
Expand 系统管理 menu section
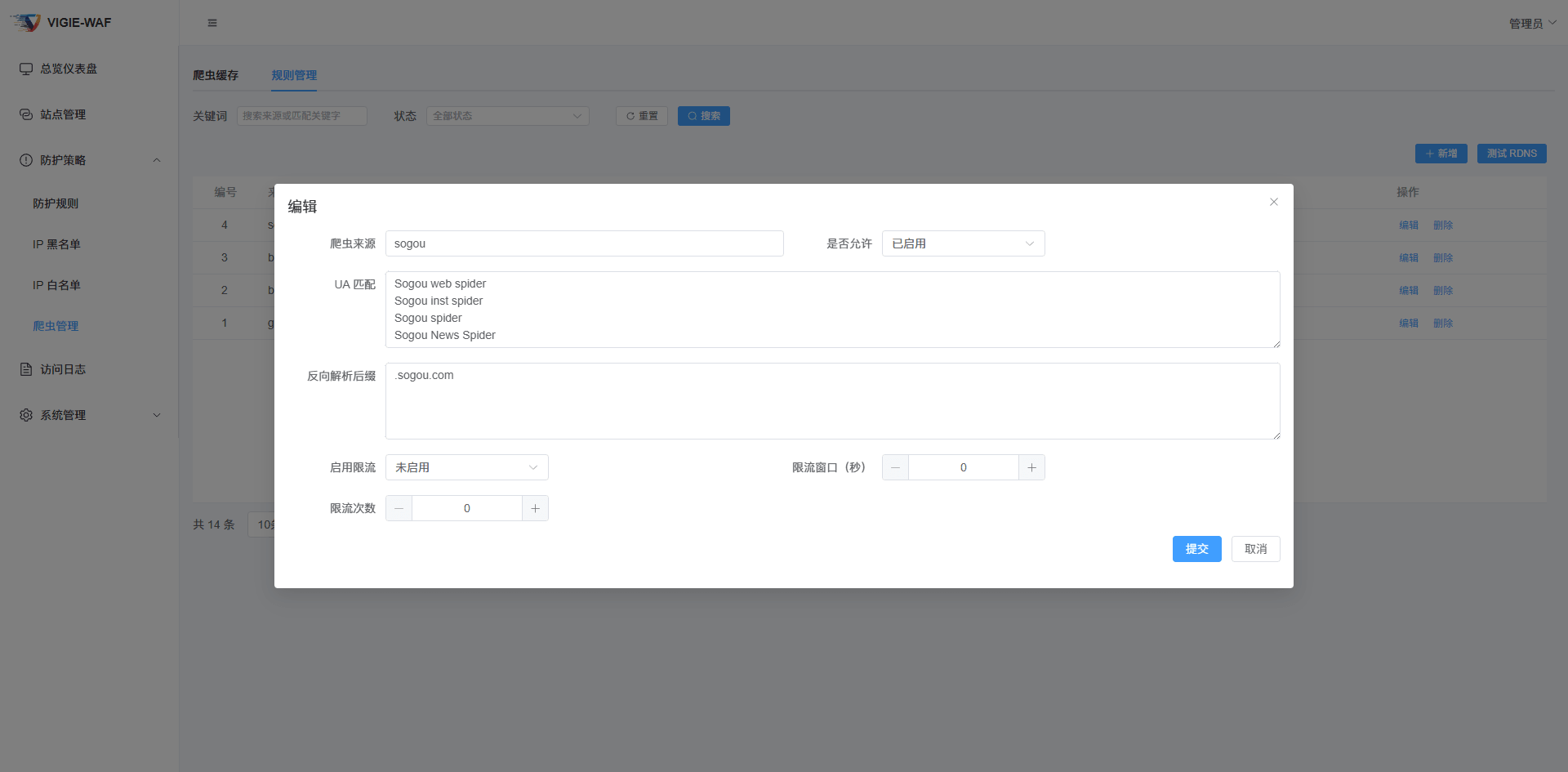(x=89, y=415)
